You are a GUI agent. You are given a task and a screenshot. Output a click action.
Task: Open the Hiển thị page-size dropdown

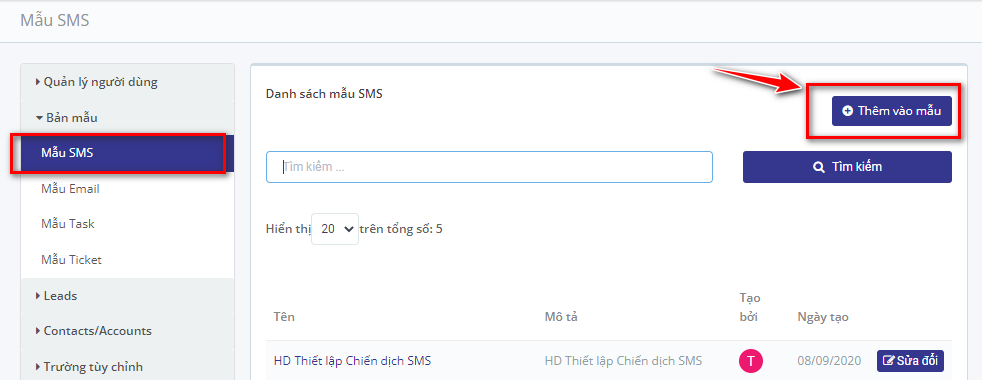point(335,229)
